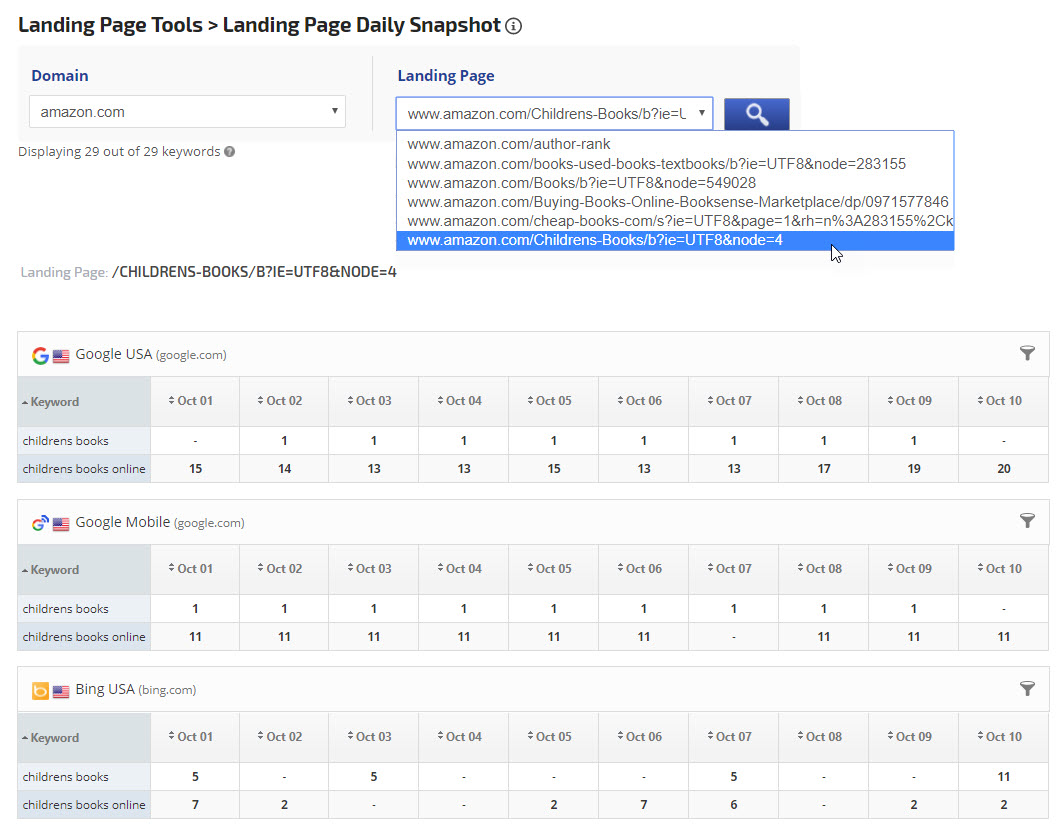The width and height of the screenshot is (1060, 831).
Task: Click the magnifying glass search button
Action: coord(757,114)
